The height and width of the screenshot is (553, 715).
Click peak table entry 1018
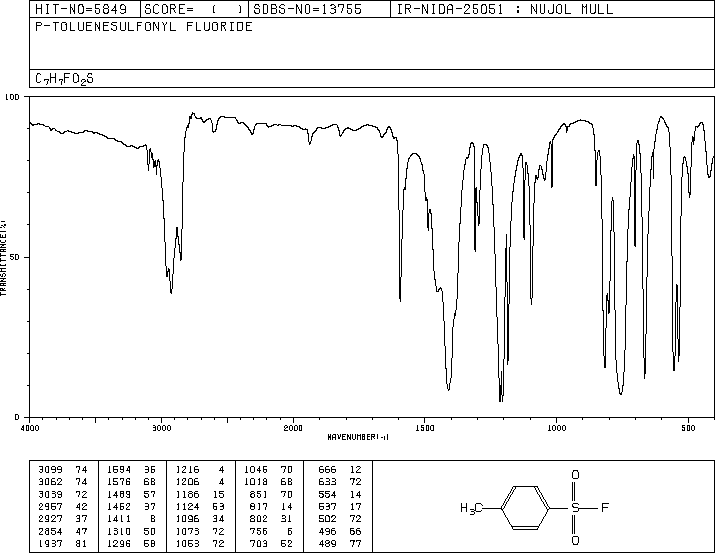pyautogui.click(x=256, y=481)
